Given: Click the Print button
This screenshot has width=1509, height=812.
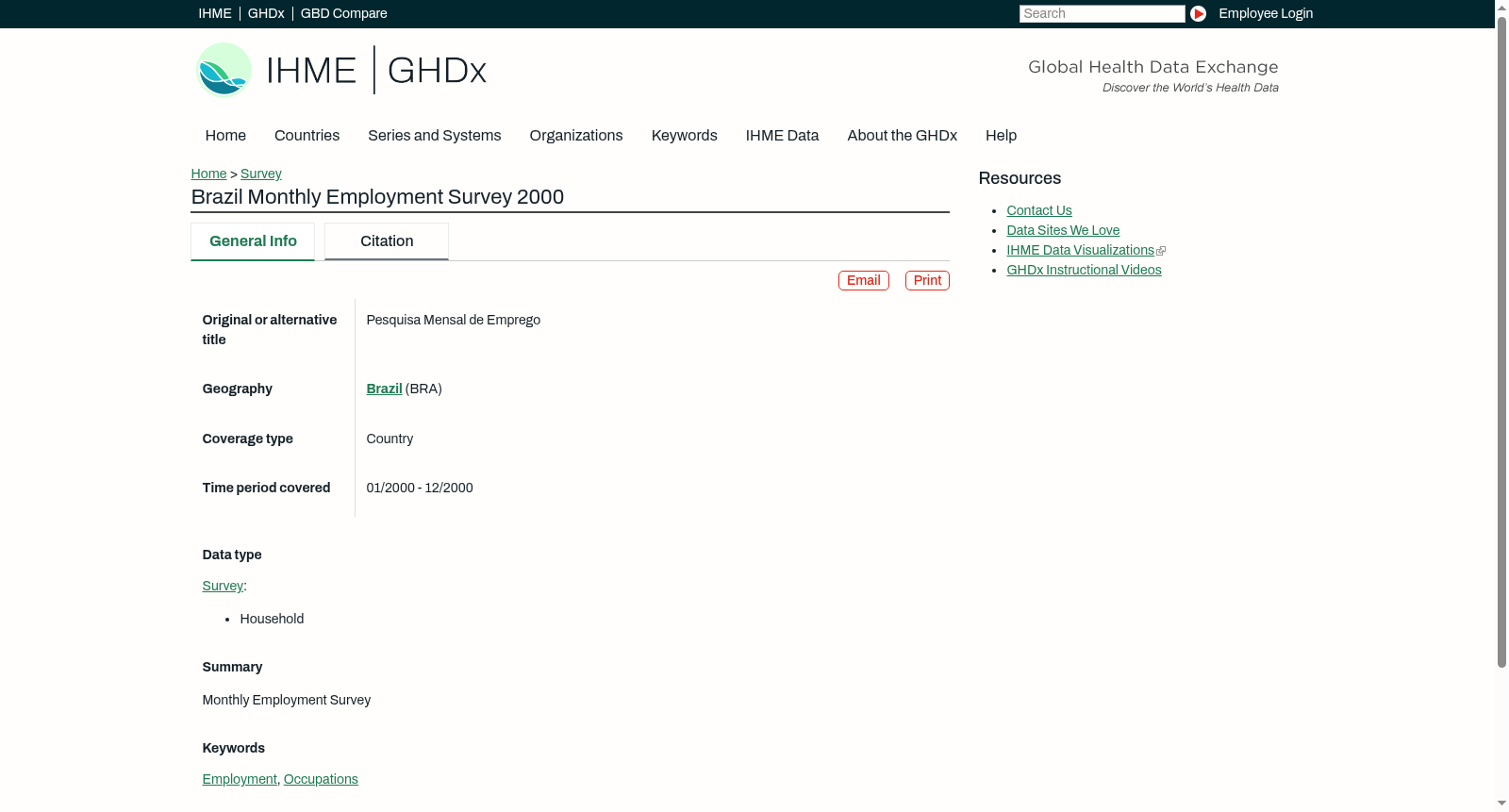Looking at the screenshot, I should pyautogui.click(x=927, y=280).
